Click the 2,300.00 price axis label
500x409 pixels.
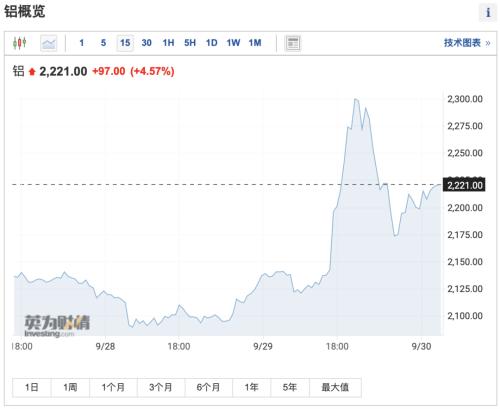point(465,99)
